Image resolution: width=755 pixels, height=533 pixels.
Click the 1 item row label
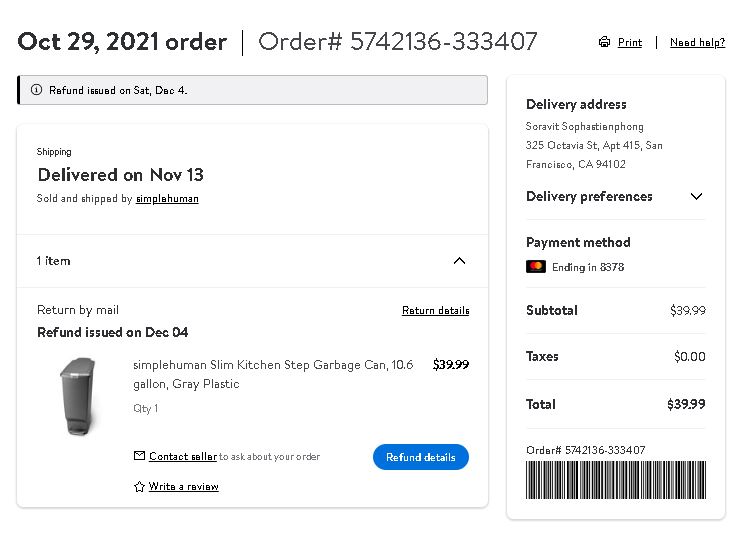pos(53,261)
